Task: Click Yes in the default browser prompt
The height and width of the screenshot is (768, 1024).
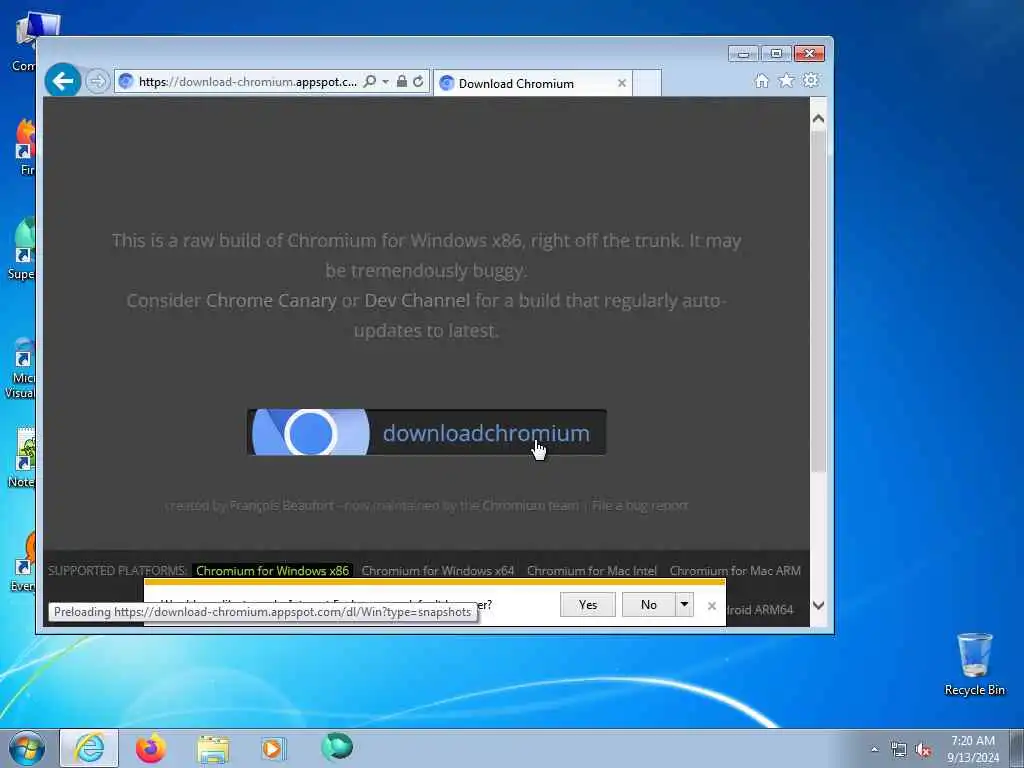Action: coord(588,605)
